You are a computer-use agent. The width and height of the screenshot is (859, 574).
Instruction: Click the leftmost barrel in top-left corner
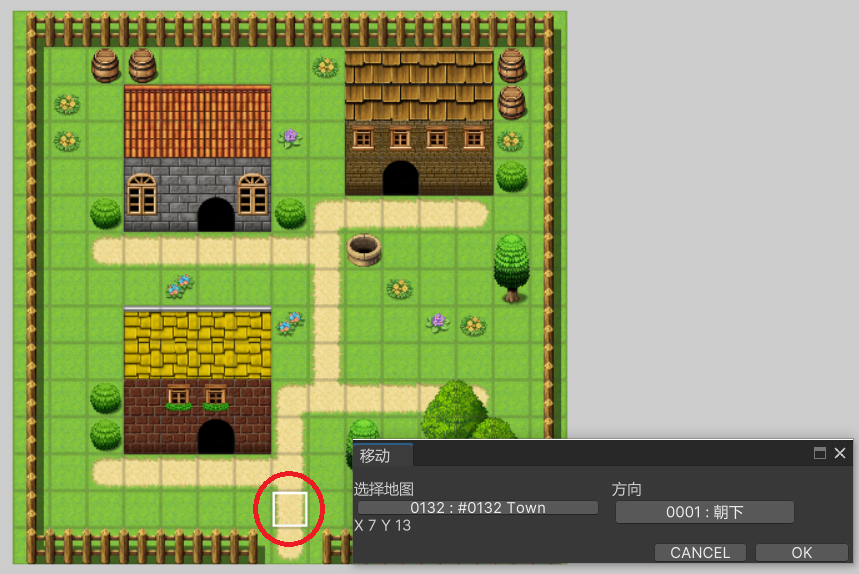coord(105,66)
